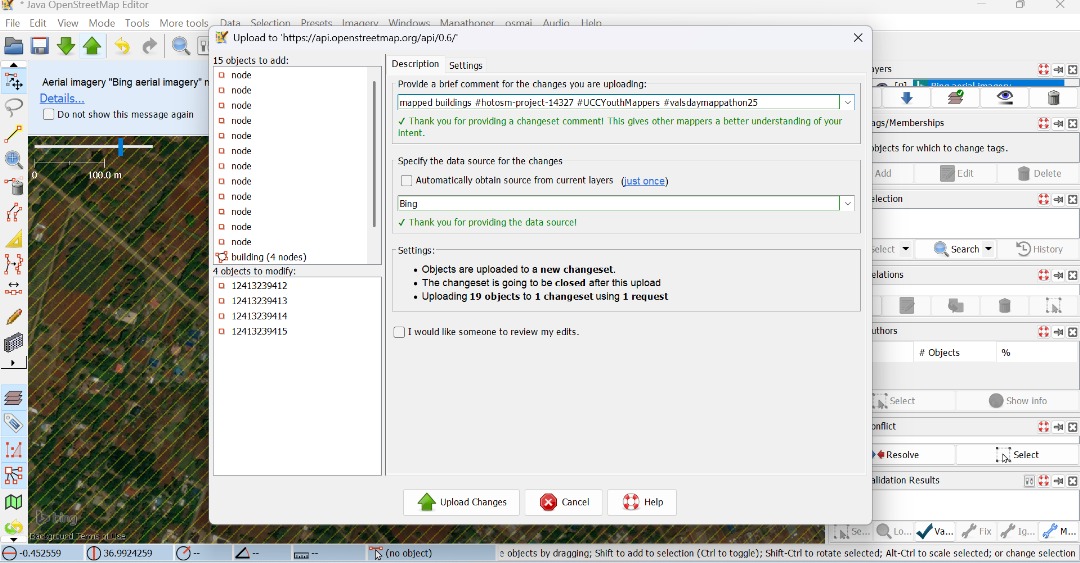Open the Tools menu
This screenshot has height=563, width=1080.
tap(137, 23)
